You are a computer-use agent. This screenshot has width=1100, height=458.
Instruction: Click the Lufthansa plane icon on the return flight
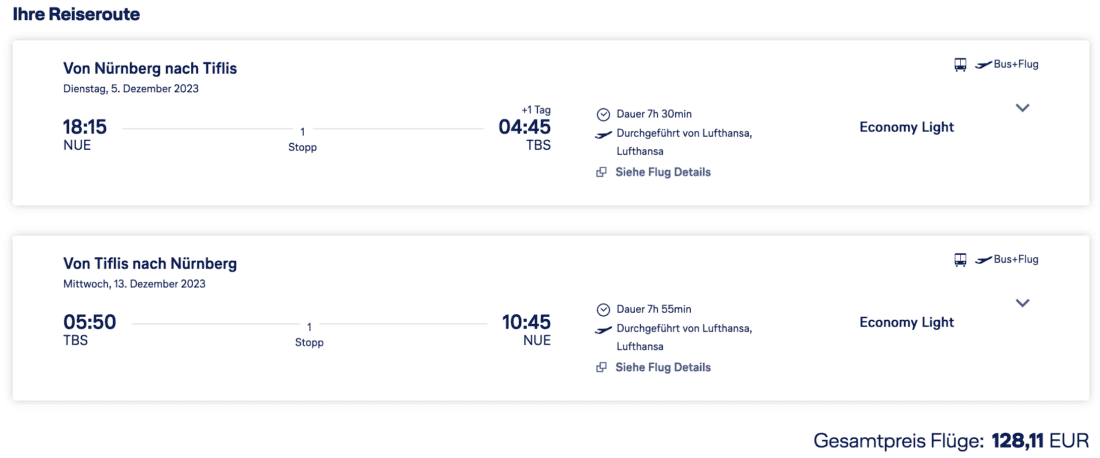click(x=603, y=329)
